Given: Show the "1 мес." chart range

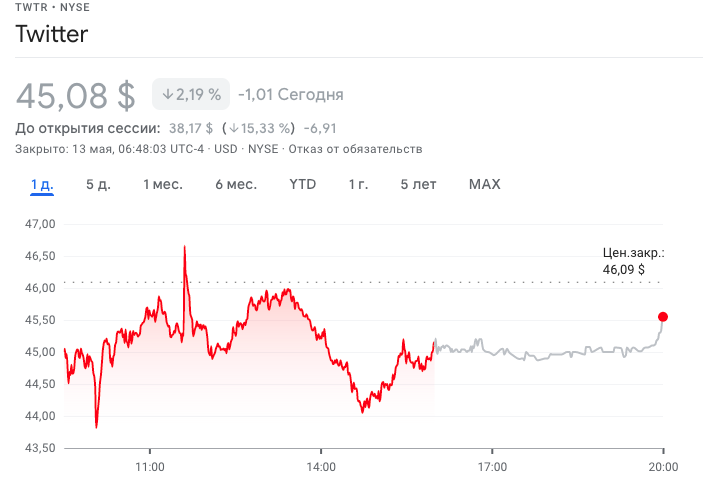Looking at the screenshot, I should [x=163, y=184].
